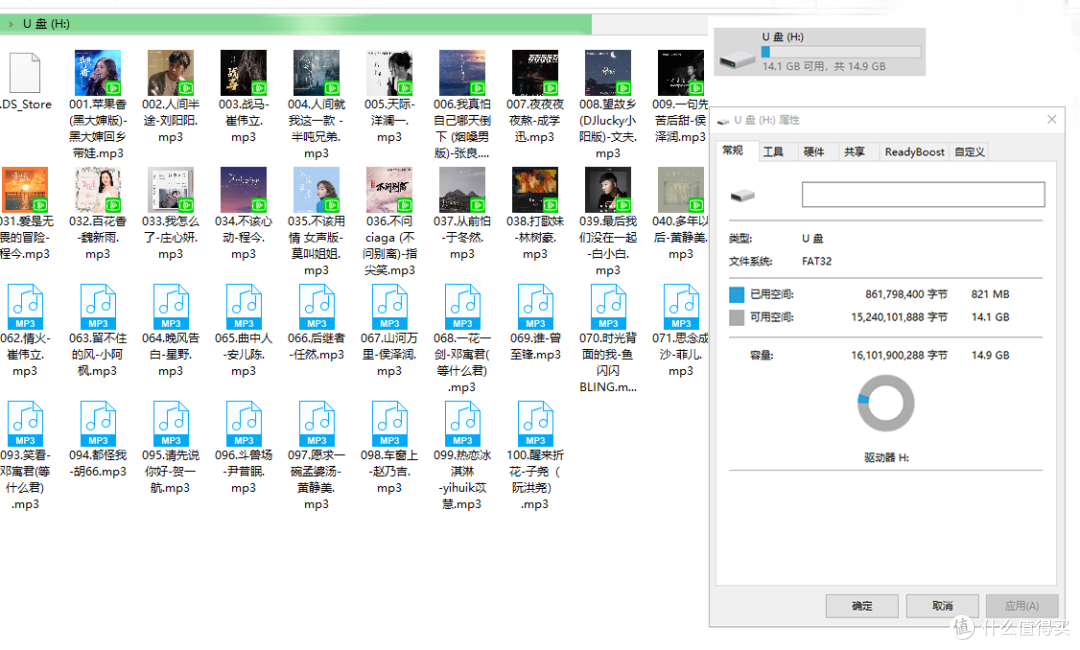Screen dimensions: 1080x650
Task: Select 040.多年以后-黄静美 mp3 file
Action: [x=681, y=189]
